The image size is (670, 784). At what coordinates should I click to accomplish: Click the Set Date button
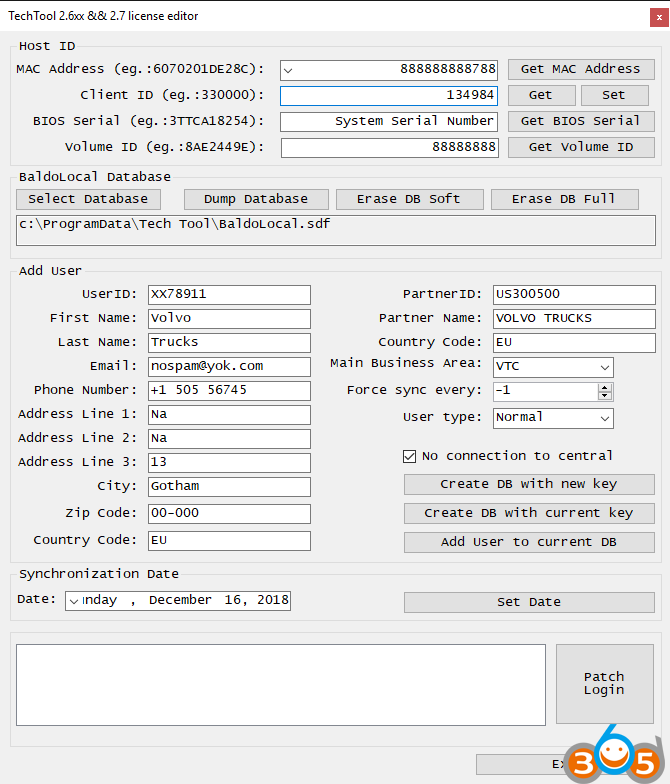tap(529, 602)
